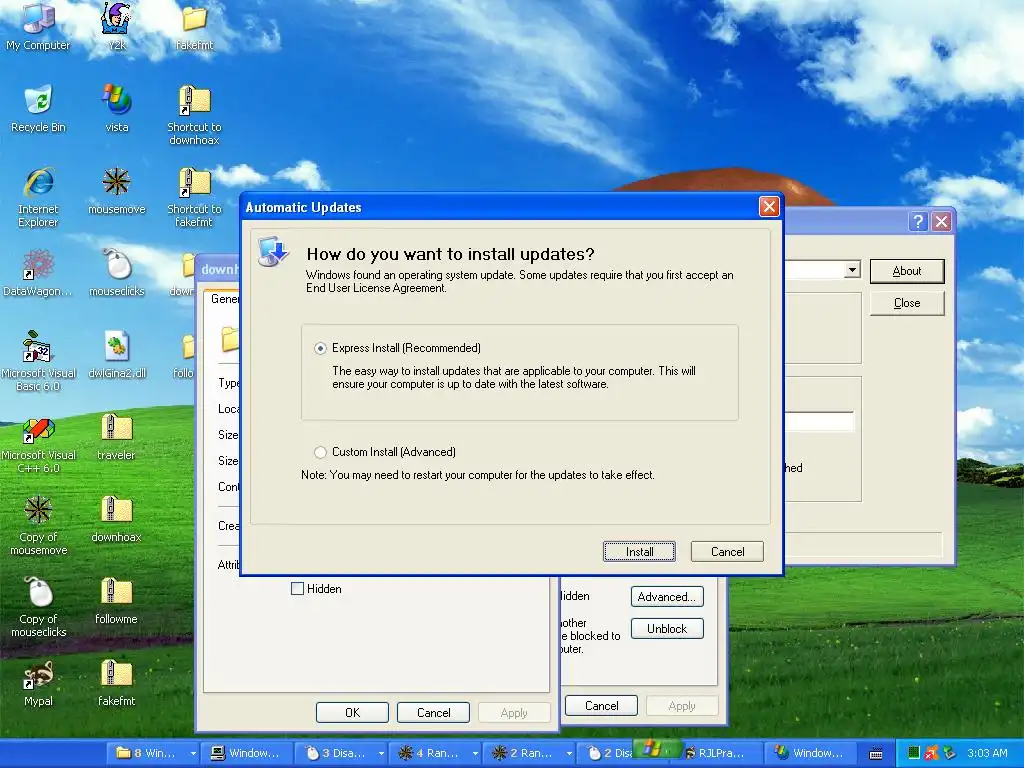This screenshot has width=1024, height=768.
Task: Cancel the Automatic Updates dialog
Action: point(727,552)
